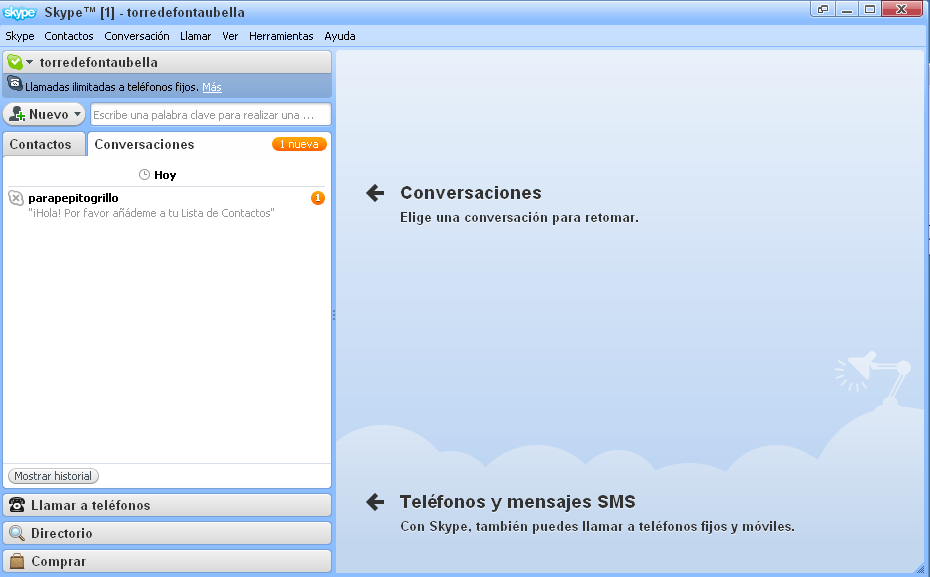Click the torredefontaubella profile name bar
This screenshot has width=930, height=577.
coord(167,62)
